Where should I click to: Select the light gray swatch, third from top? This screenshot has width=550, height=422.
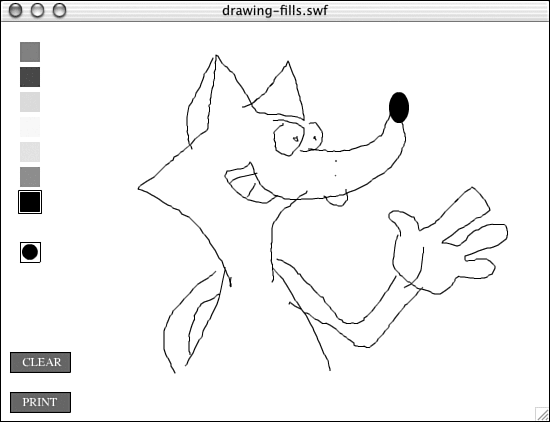coord(30,102)
